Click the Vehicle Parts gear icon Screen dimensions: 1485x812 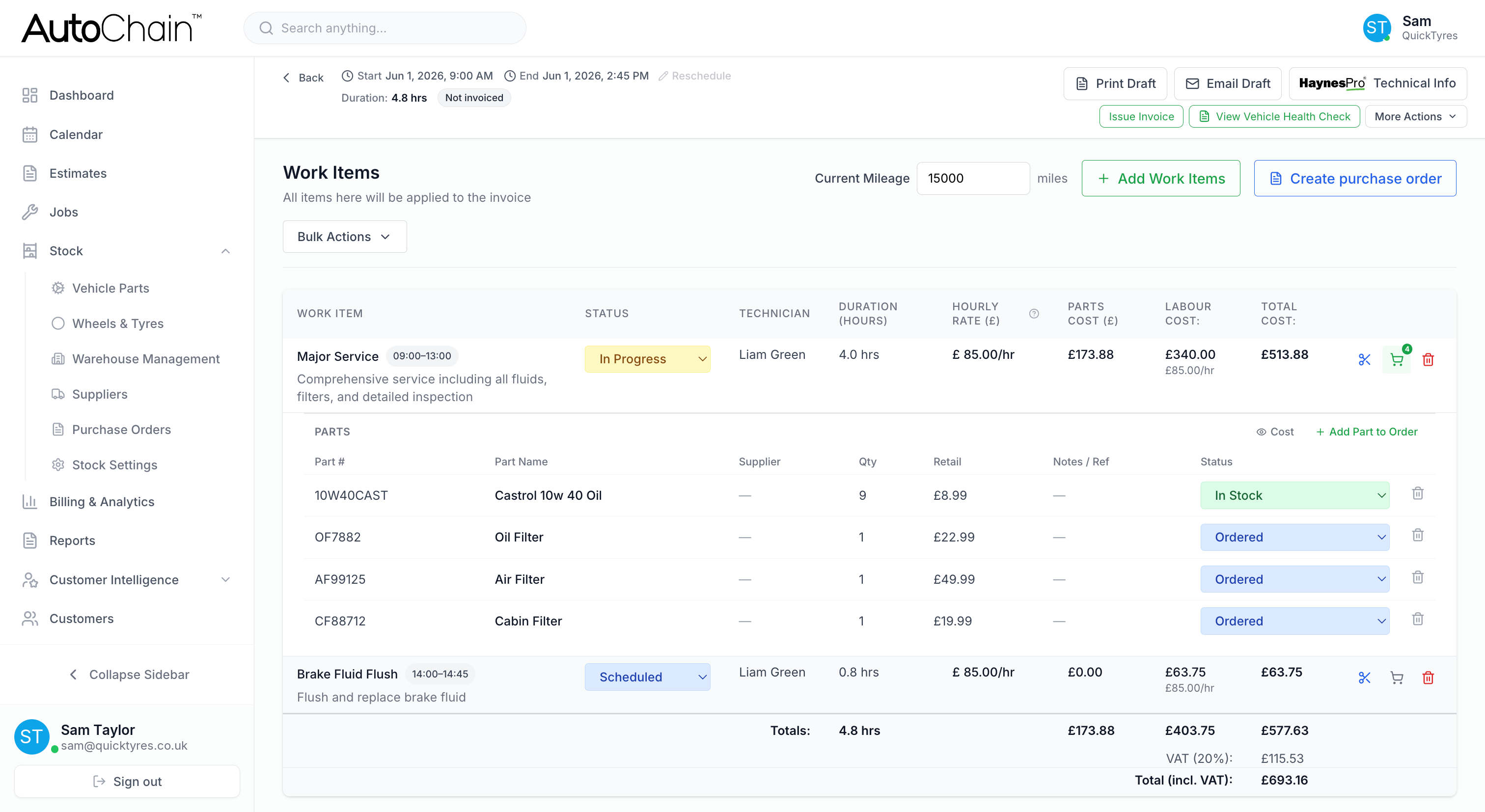pos(58,288)
